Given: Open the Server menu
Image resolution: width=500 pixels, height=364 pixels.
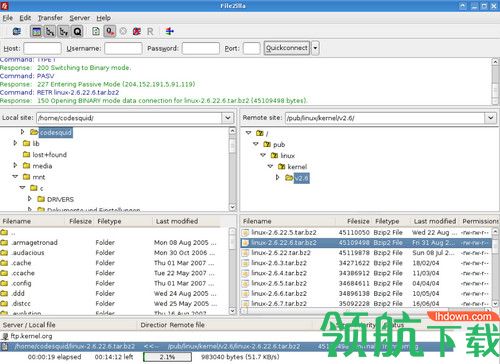Looking at the screenshot, I should (79, 18).
